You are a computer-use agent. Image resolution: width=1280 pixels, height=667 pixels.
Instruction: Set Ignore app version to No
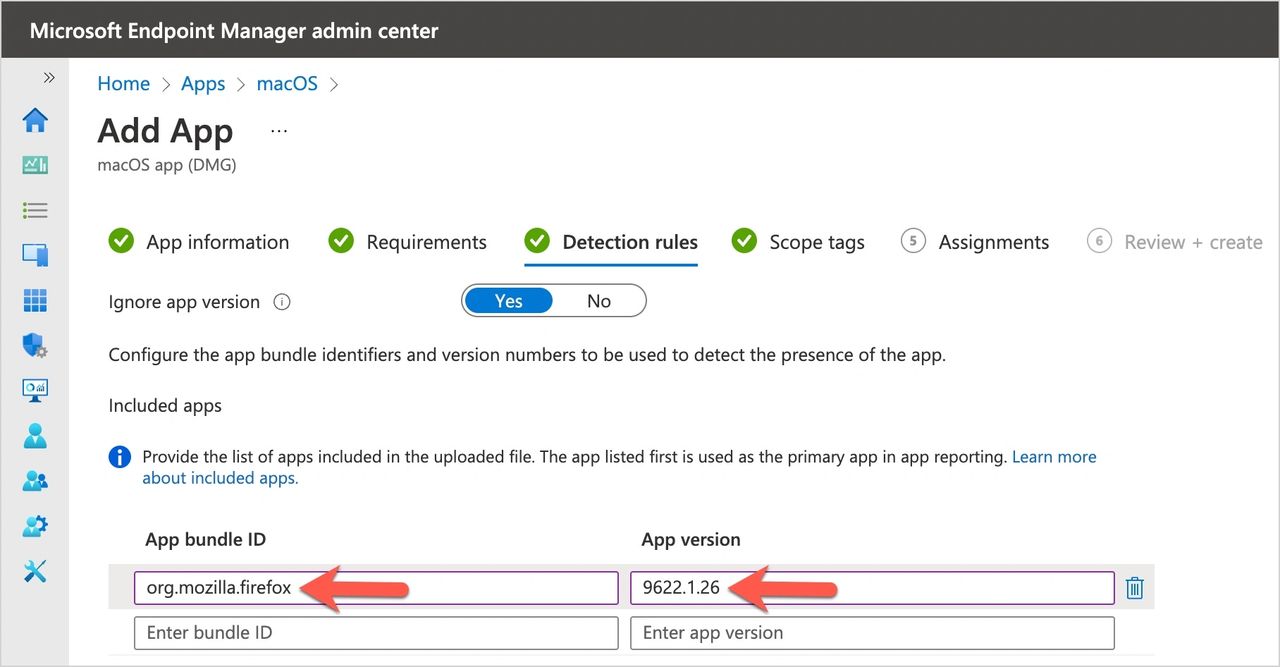pyautogui.click(x=598, y=301)
